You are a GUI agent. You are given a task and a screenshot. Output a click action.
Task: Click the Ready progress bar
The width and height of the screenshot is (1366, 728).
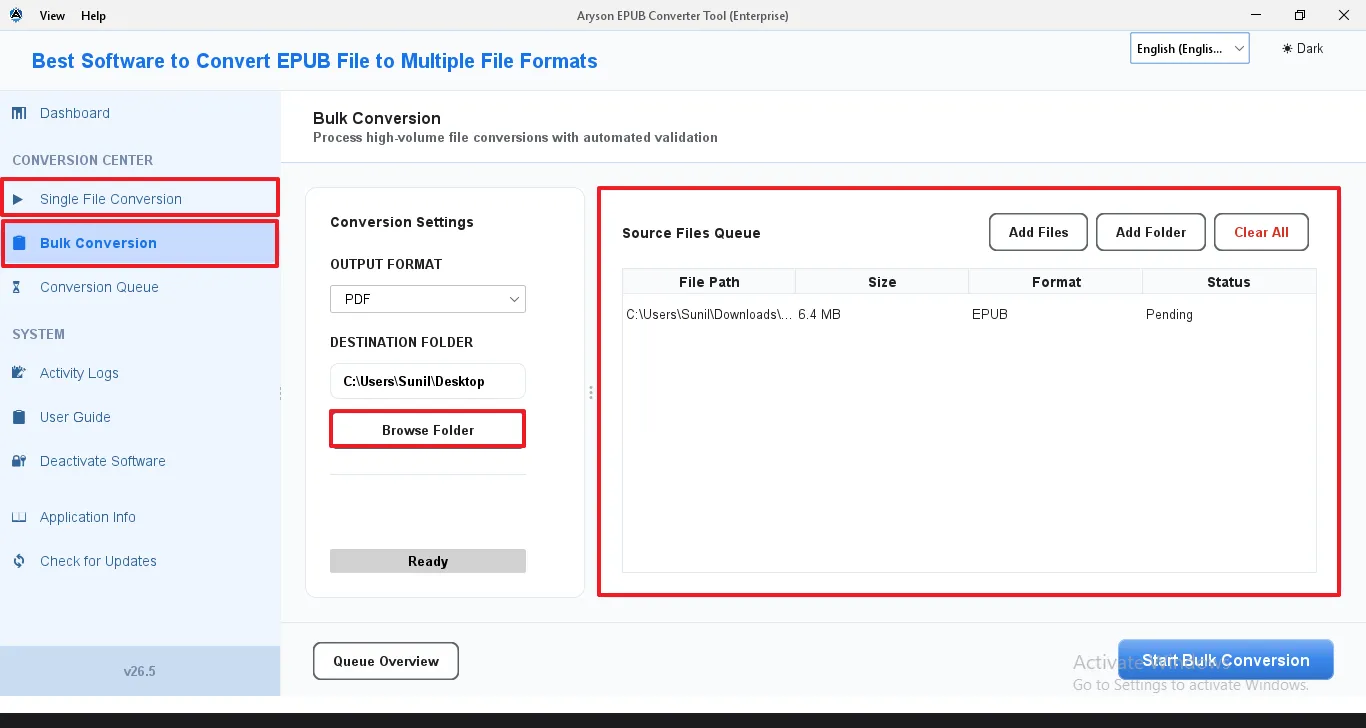pos(428,561)
